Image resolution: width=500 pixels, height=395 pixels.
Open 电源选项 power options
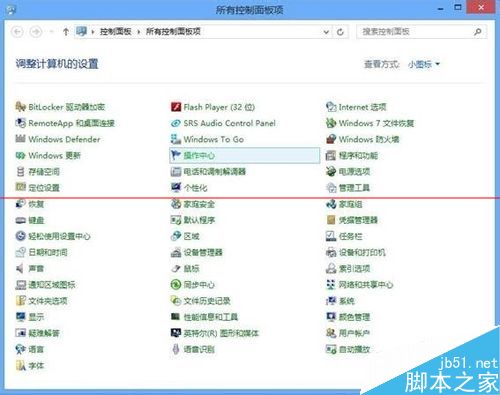click(x=348, y=172)
